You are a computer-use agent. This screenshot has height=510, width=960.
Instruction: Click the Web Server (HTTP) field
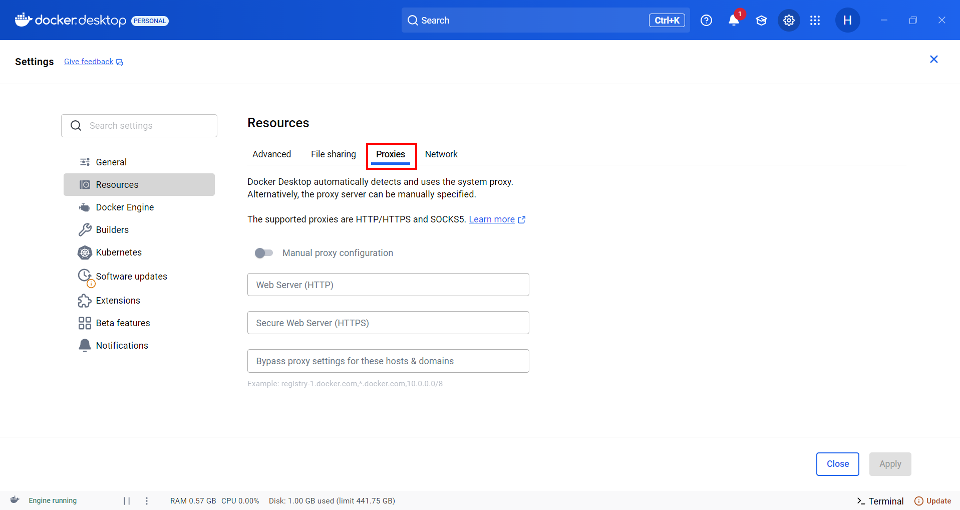388,285
